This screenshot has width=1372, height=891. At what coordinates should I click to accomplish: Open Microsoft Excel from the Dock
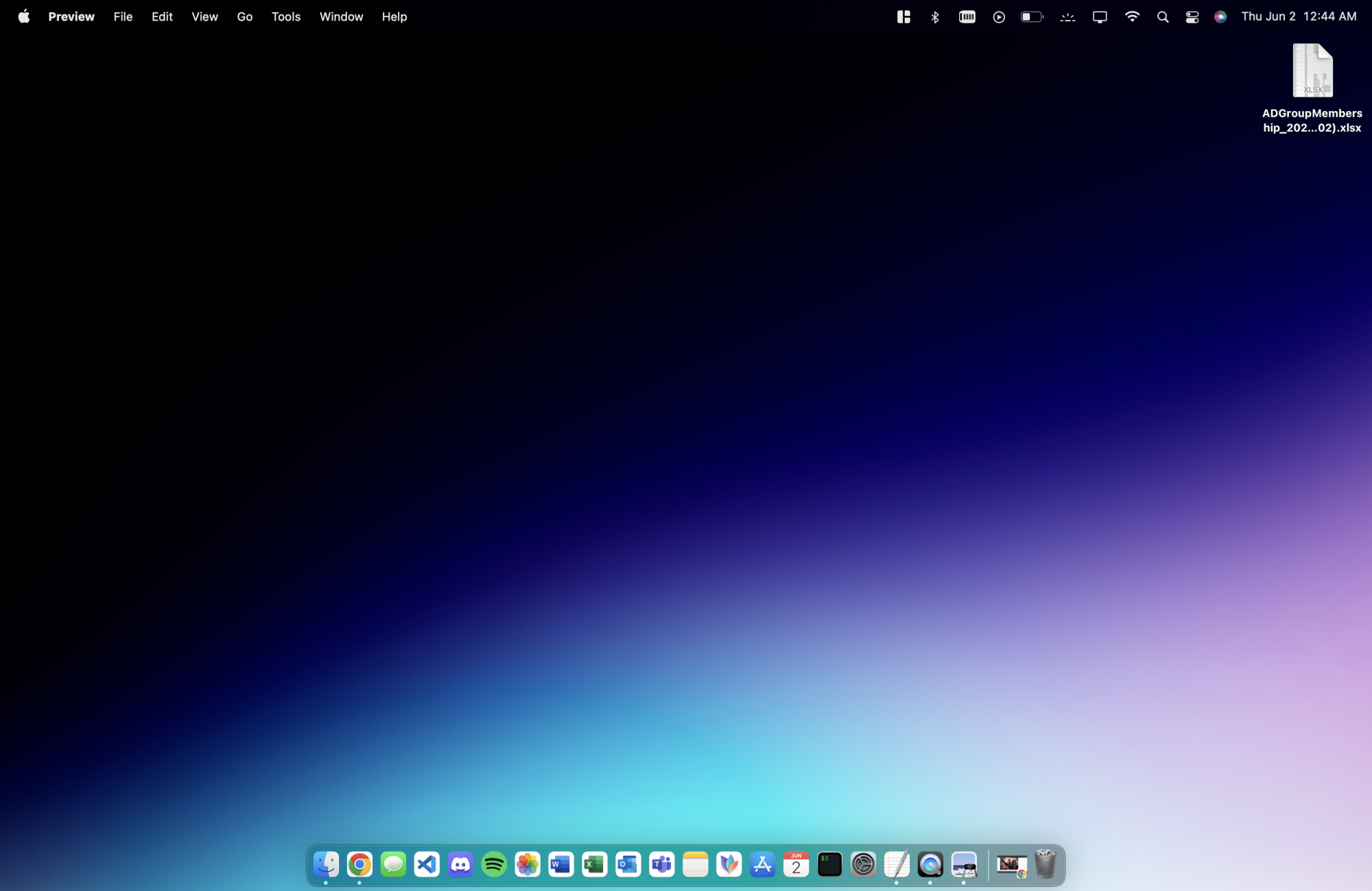pyautogui.click(x=595, y=864)
